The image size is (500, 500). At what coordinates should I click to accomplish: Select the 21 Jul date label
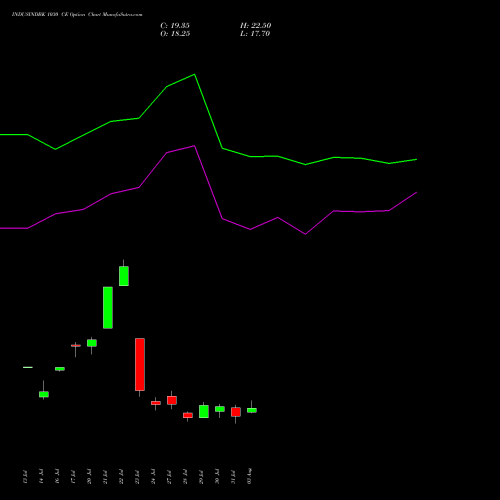pyautogui.click(x=105, y=477)
